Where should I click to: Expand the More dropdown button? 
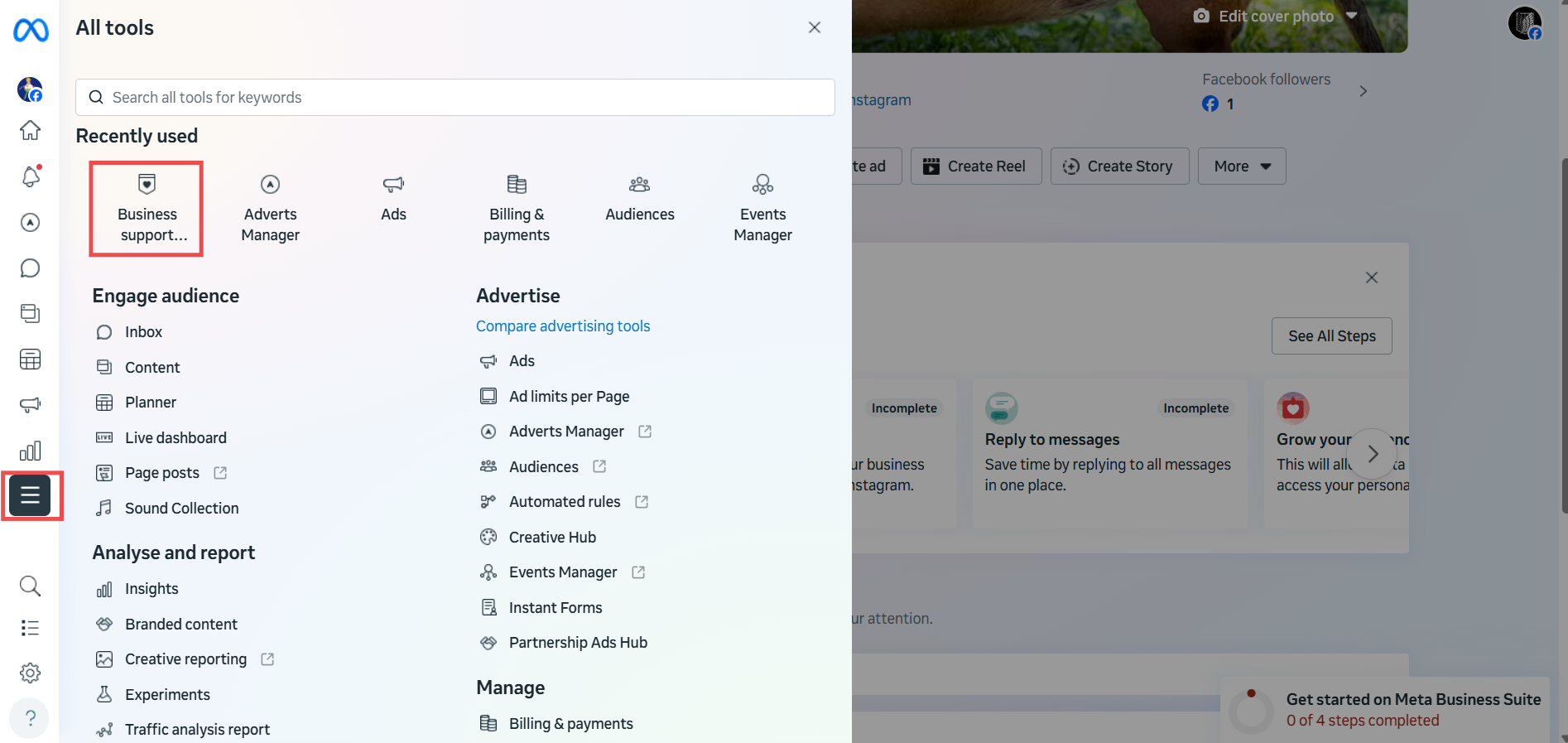click(1241, 166)
